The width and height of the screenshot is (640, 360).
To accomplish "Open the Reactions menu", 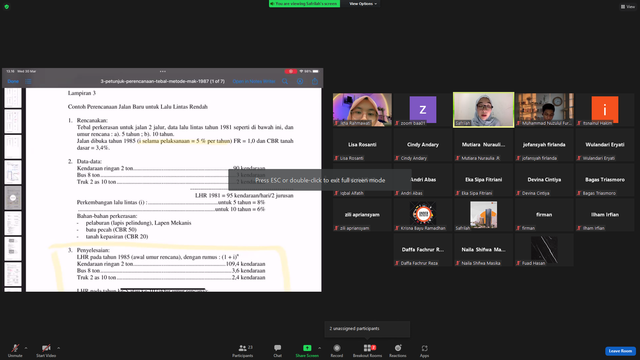I will tap(398, 350).
